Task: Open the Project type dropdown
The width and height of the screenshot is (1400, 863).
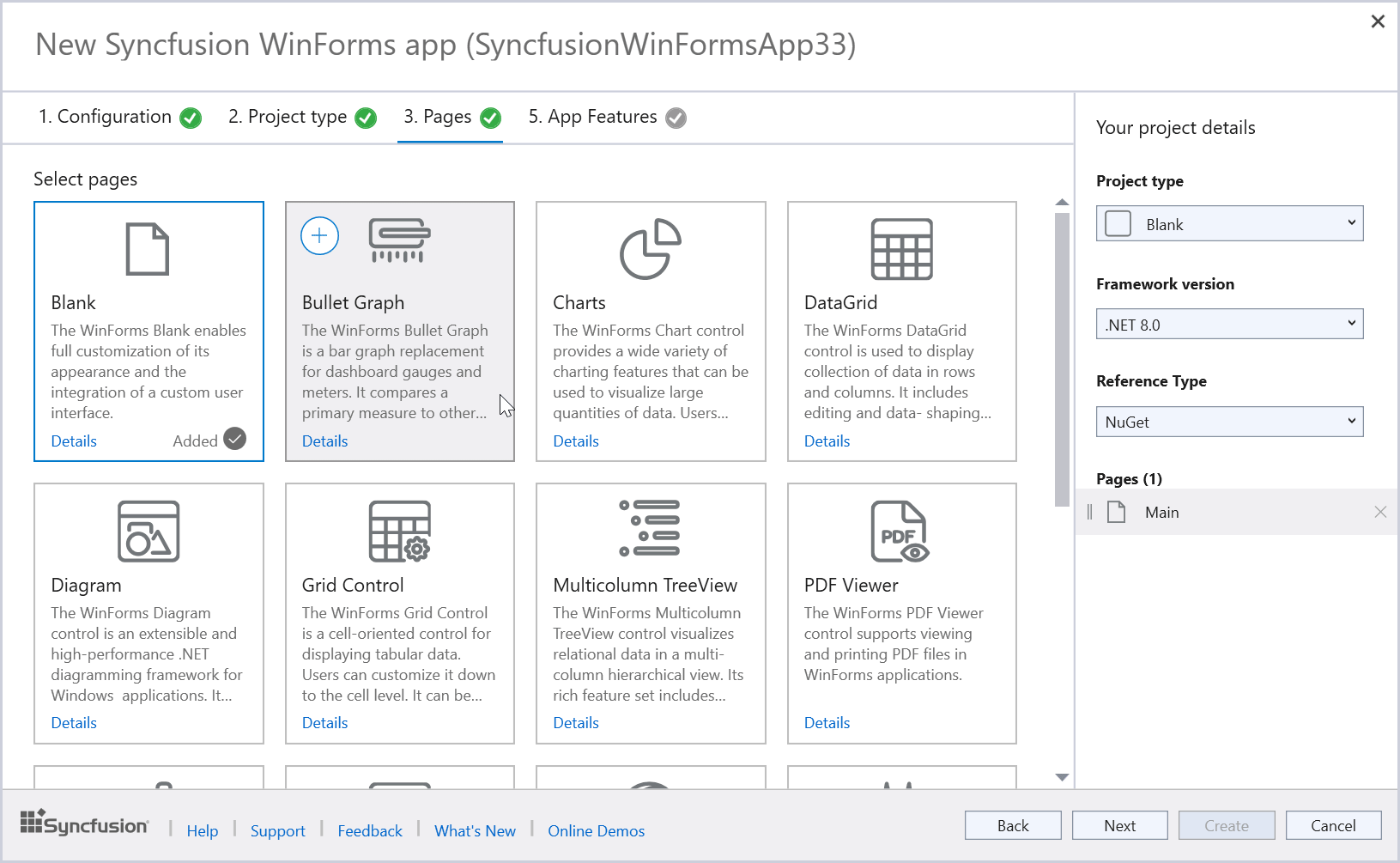Action: pos(1229,224)
